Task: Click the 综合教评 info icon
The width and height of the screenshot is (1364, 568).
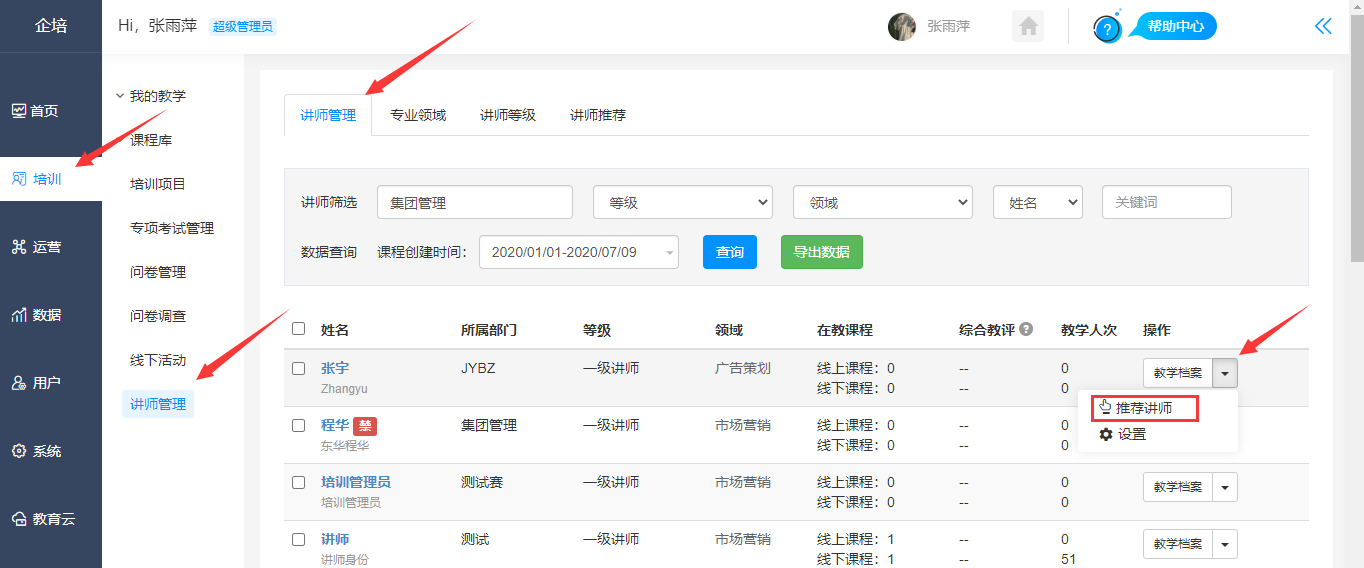Action: click(1026, 329)
